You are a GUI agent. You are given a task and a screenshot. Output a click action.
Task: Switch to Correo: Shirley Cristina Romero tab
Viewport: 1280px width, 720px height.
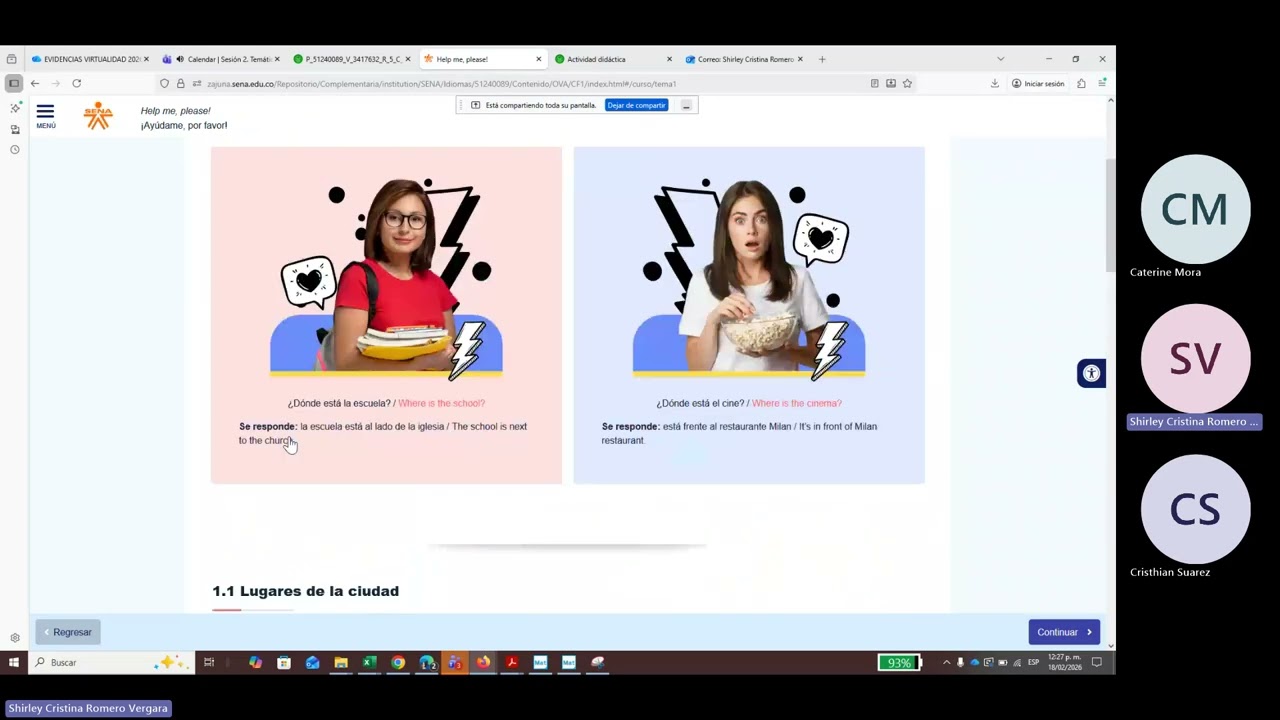[744, 59]
